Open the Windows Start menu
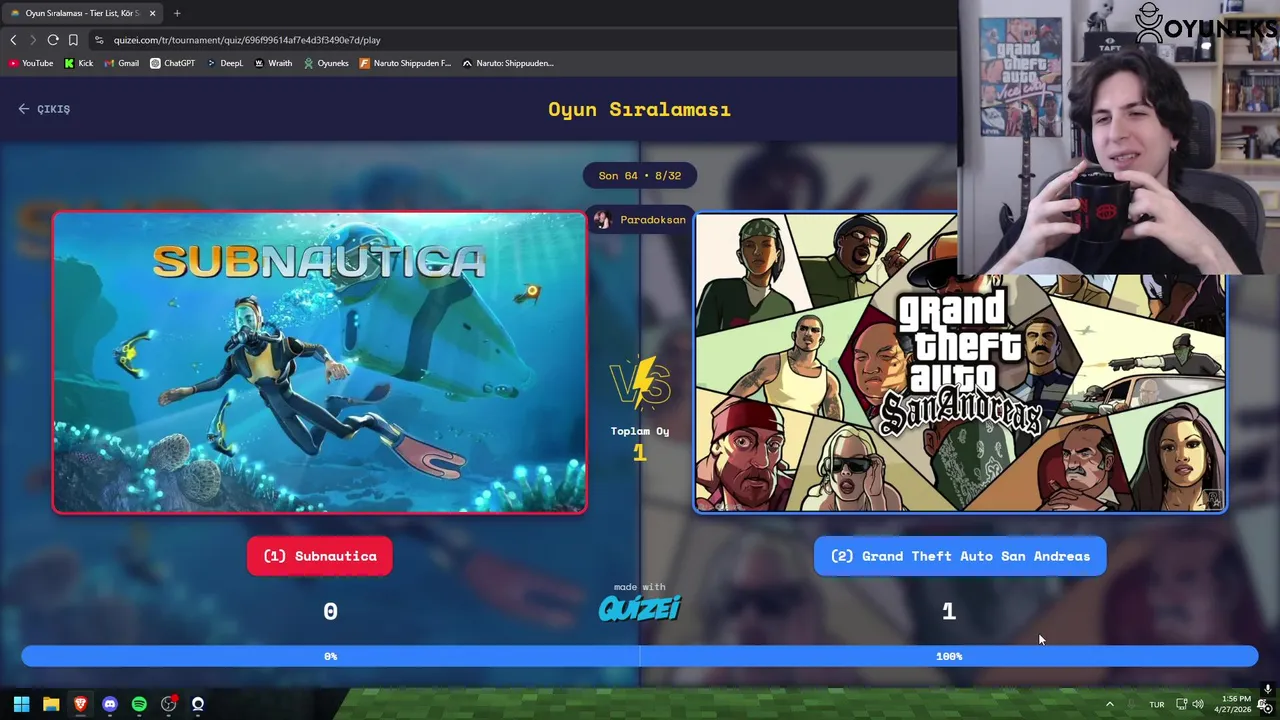This screenshot has height=720, width=1280. point(21,704)
